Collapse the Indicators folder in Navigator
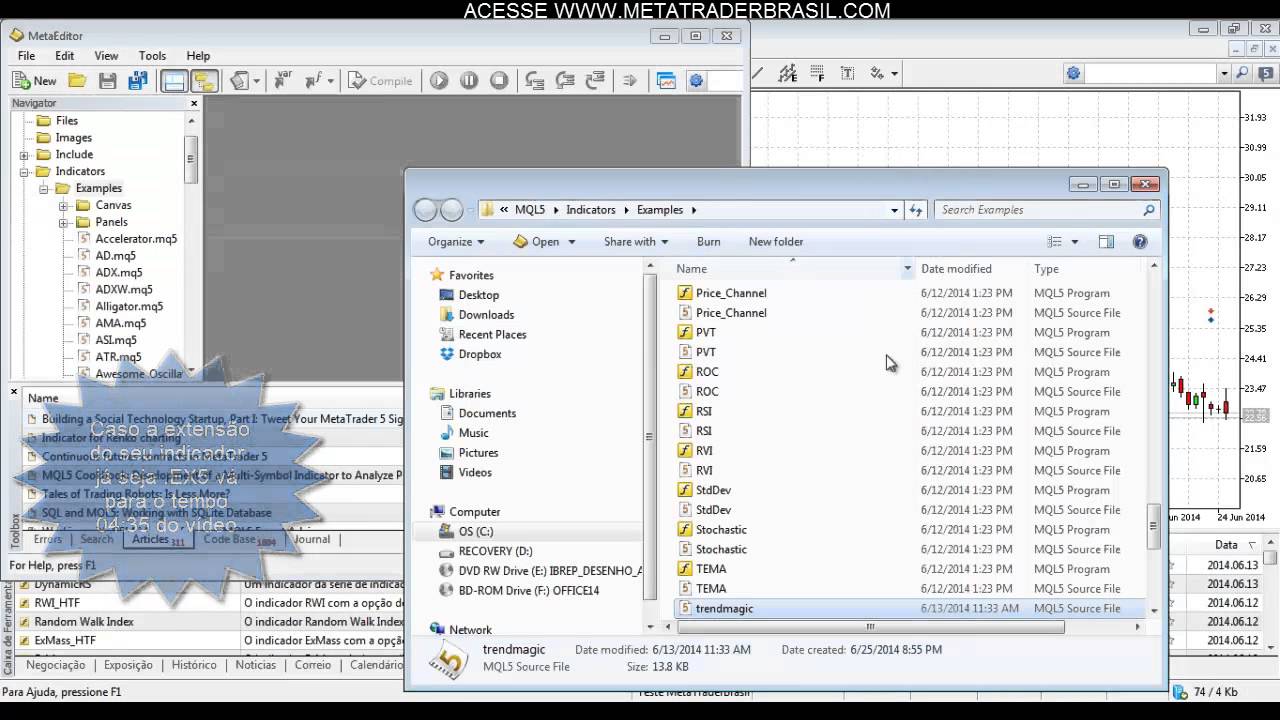This screenshot has width=1280, height=720. pos(24,172)
